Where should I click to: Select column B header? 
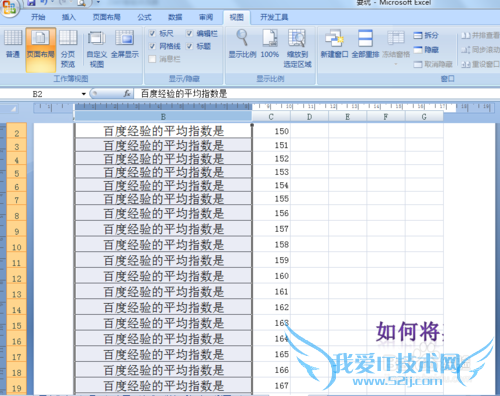click(x=163, y=117)
